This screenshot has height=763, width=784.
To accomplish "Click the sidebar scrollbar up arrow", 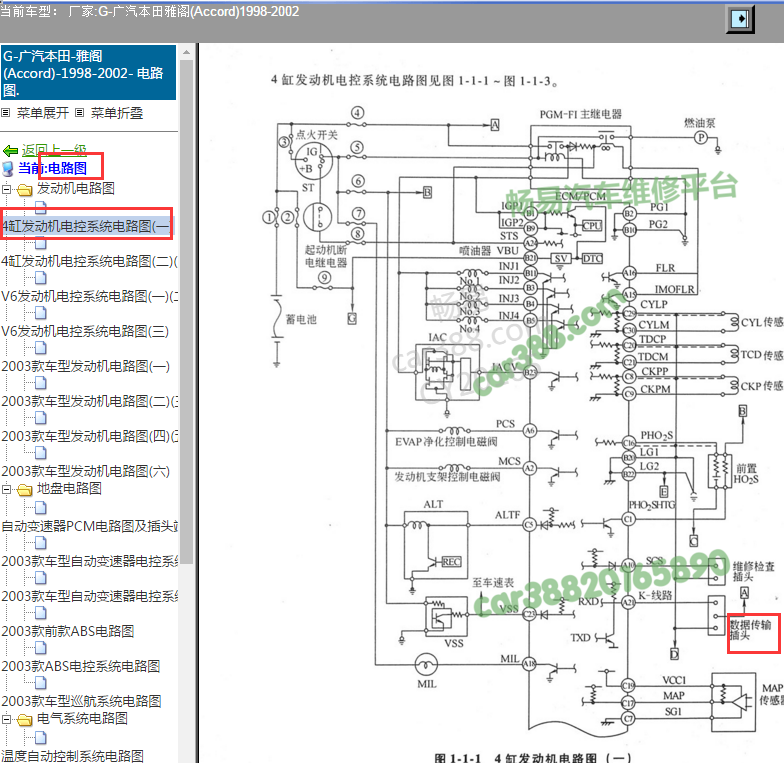I will 186,52.
